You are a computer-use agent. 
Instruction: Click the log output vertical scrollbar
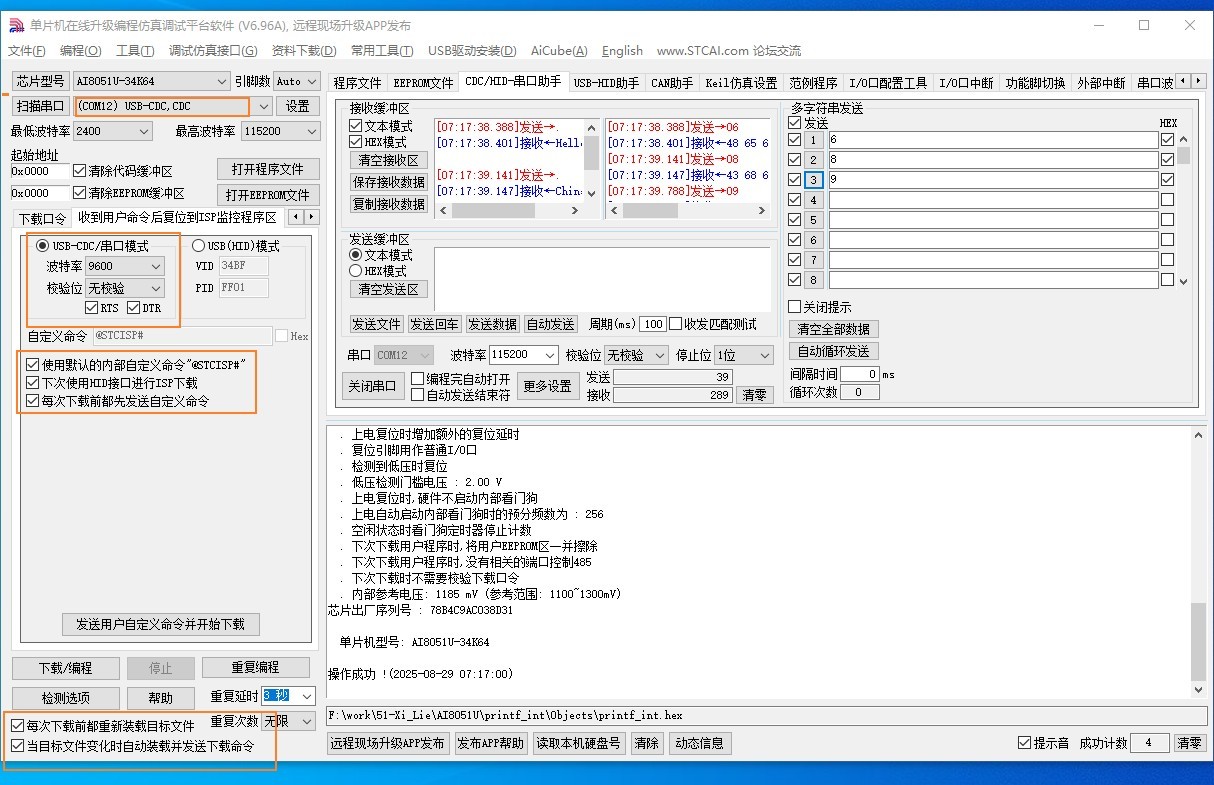1199,560
